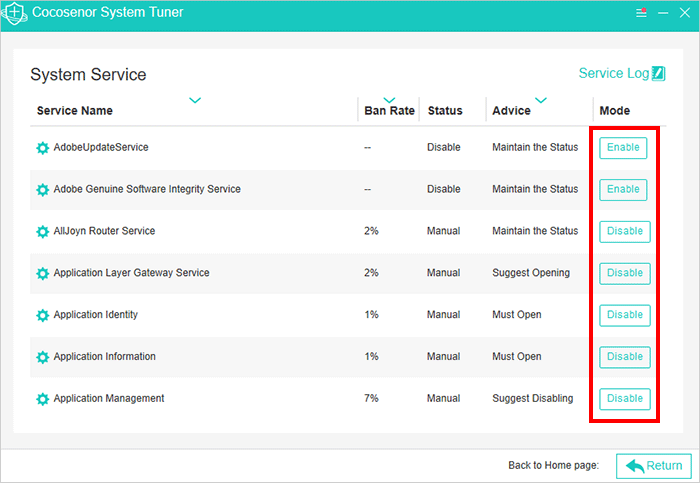Click gear icon for Application Layer Gateway Service
The image size is (700, 483).
(x=42, y=273)
